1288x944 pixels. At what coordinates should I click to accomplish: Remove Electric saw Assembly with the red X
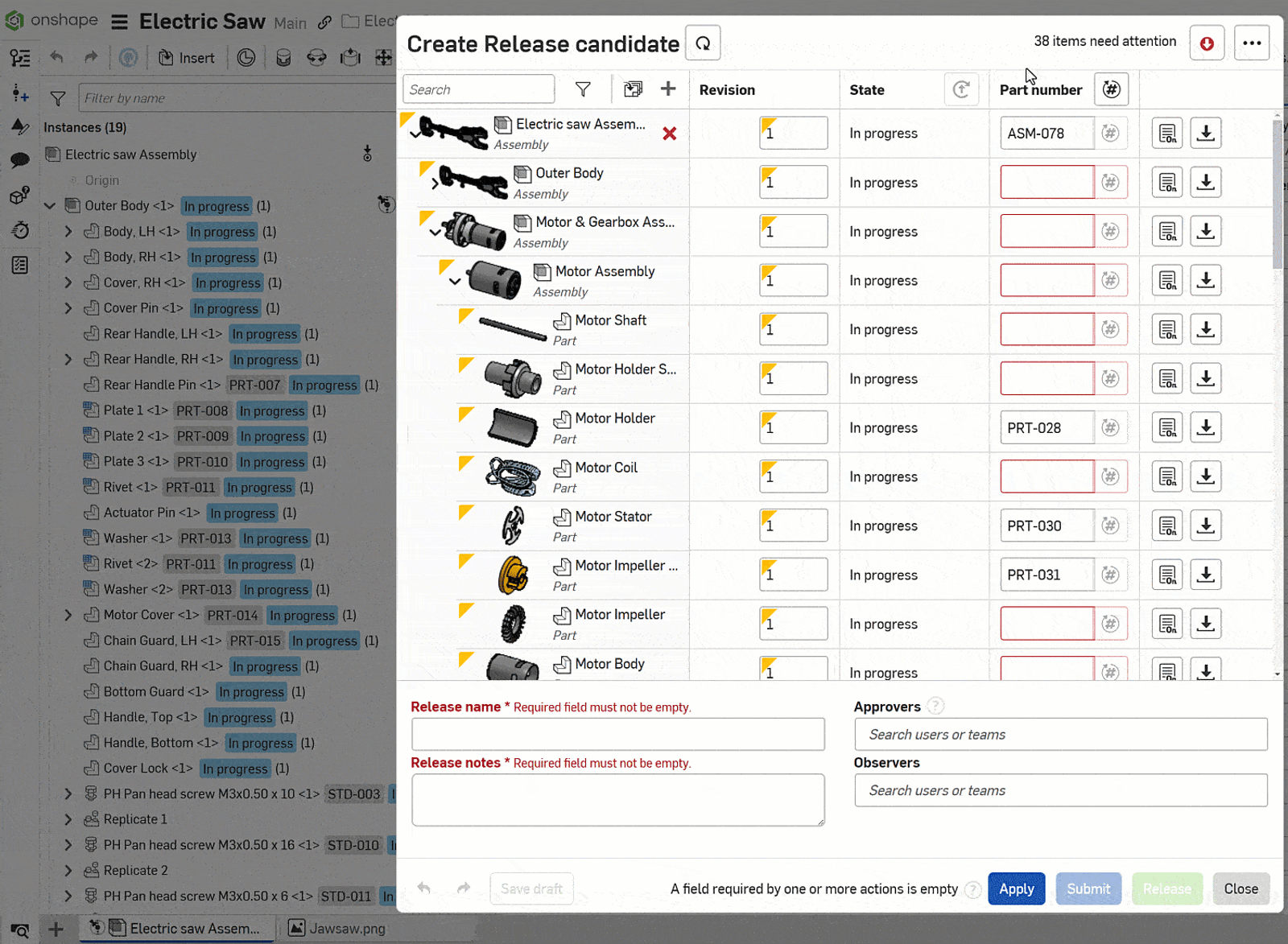[x=669, y=134]
